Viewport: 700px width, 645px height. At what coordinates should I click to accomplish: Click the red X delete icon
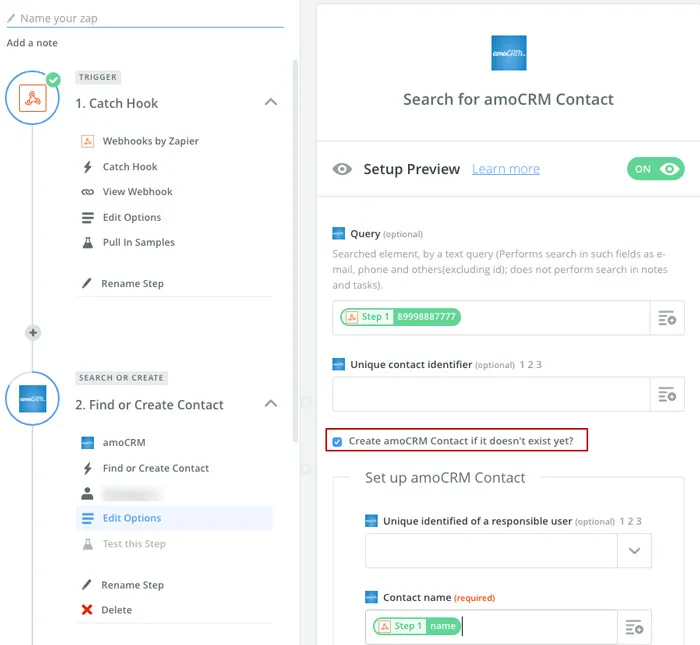pos(87,610)
